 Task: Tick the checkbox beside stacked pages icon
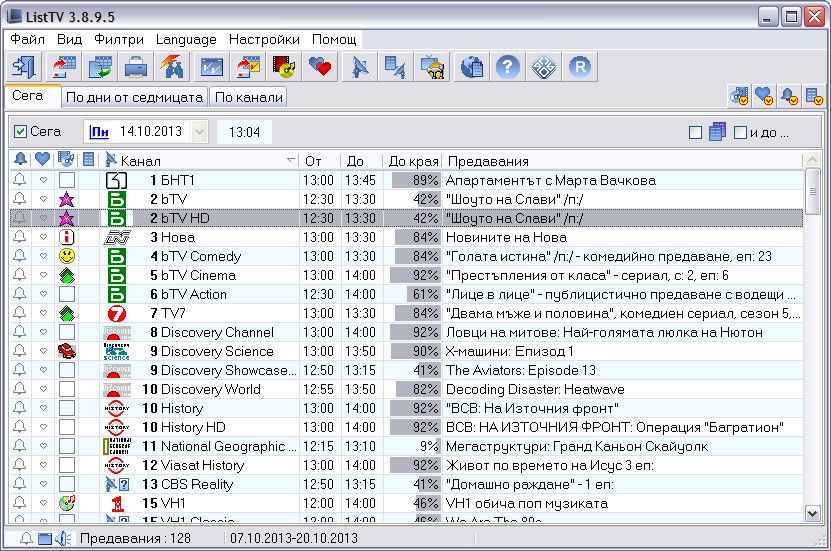(695, 132)
